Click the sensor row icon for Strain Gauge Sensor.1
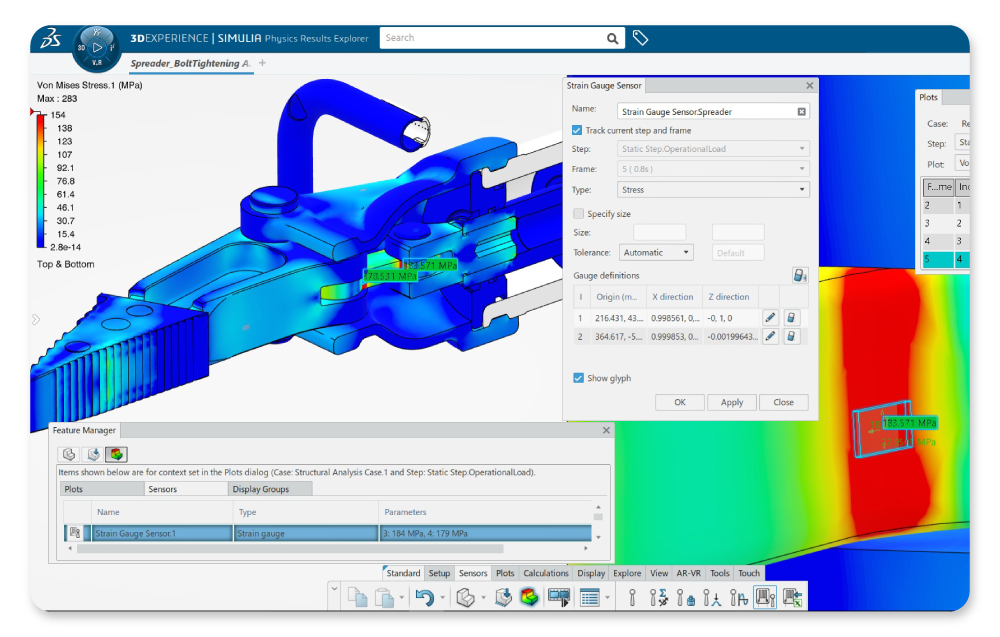This screenshot has height=637, width=1000. (x=75, y=533)
